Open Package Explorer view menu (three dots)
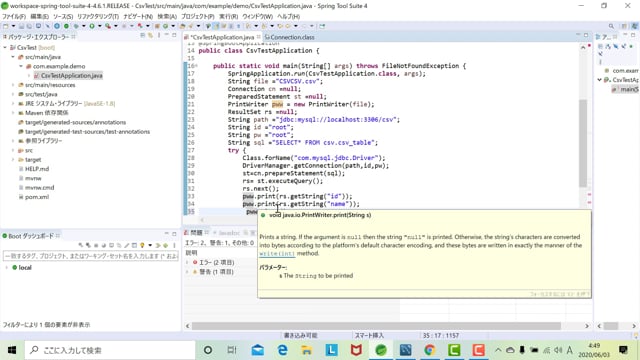Image resolution: width=640 pixels, height=360 pixels. [x=159, y=36]
